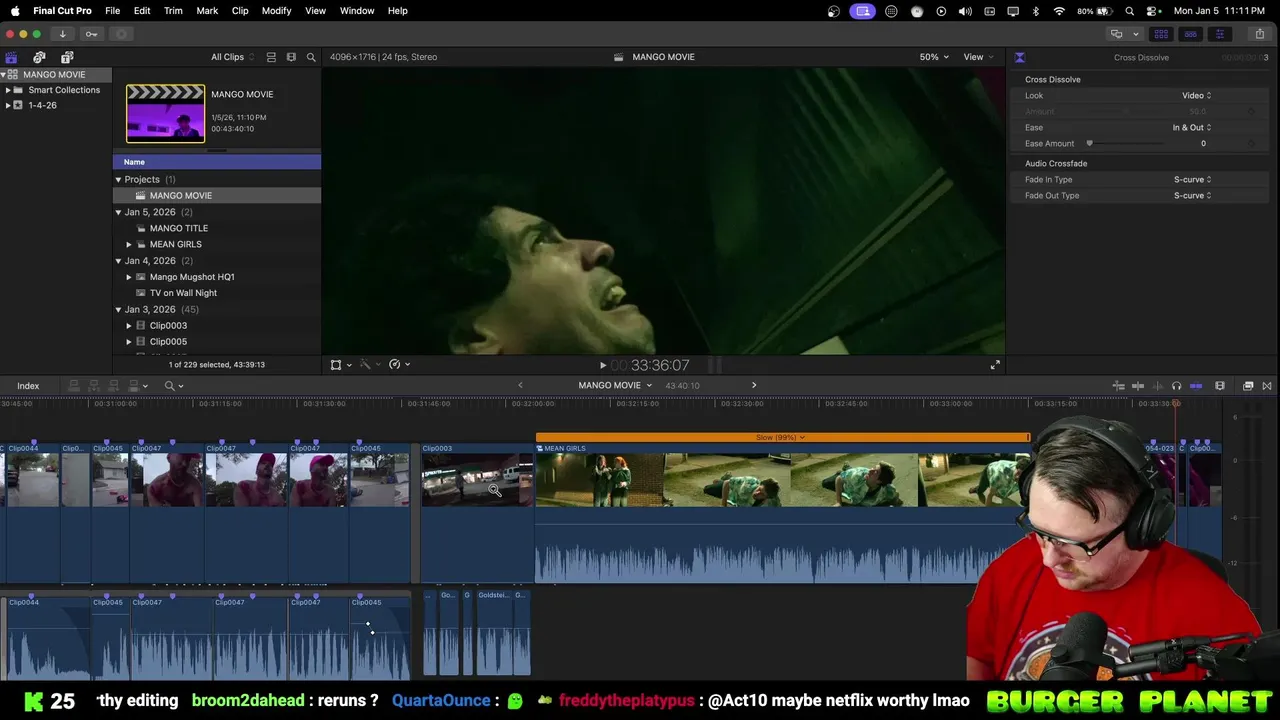
Task: Open the Fade In Type S-curve dropdown
Action: [x=1192, y=180]
